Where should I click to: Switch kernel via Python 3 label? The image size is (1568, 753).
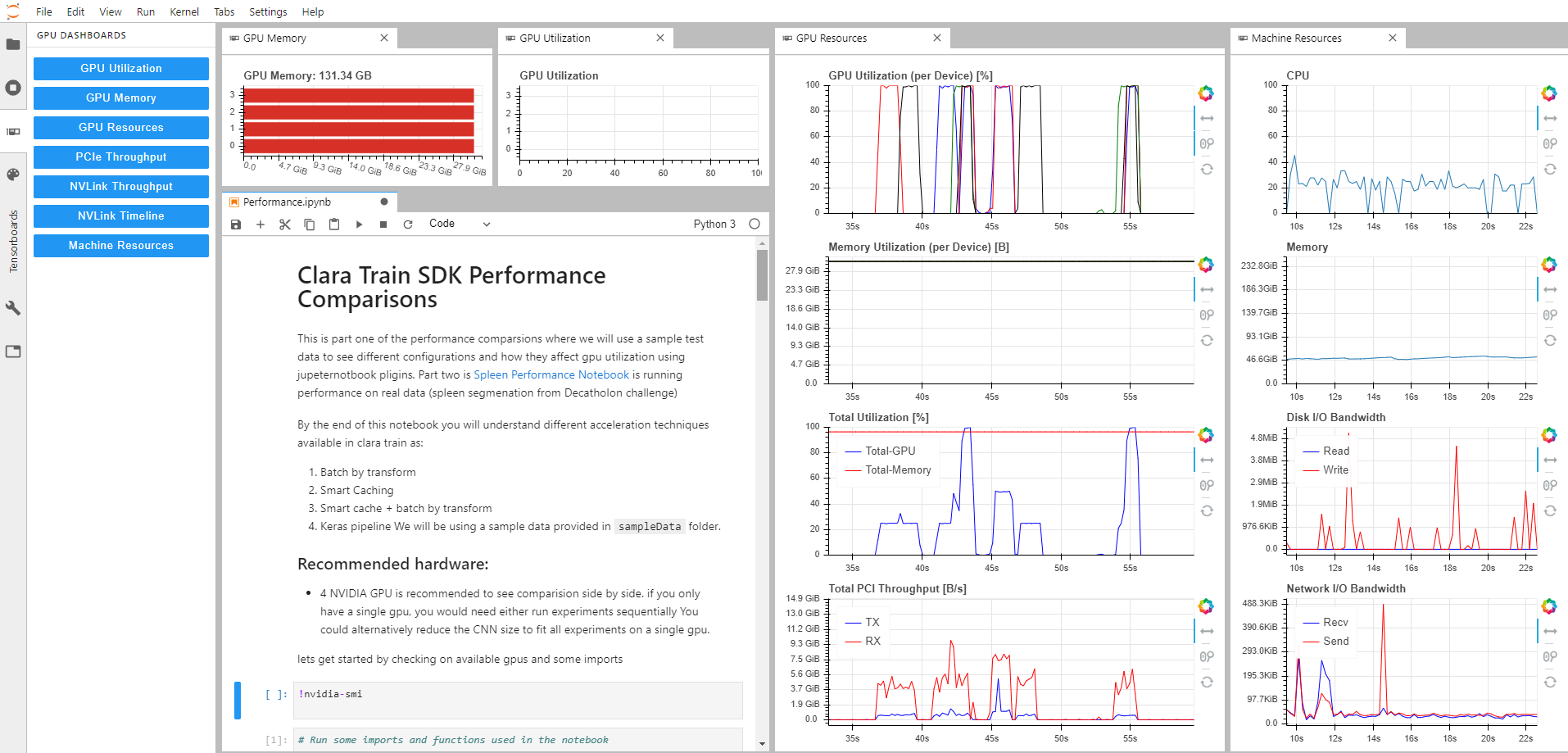pyautogui.click(x=714, y=224)
